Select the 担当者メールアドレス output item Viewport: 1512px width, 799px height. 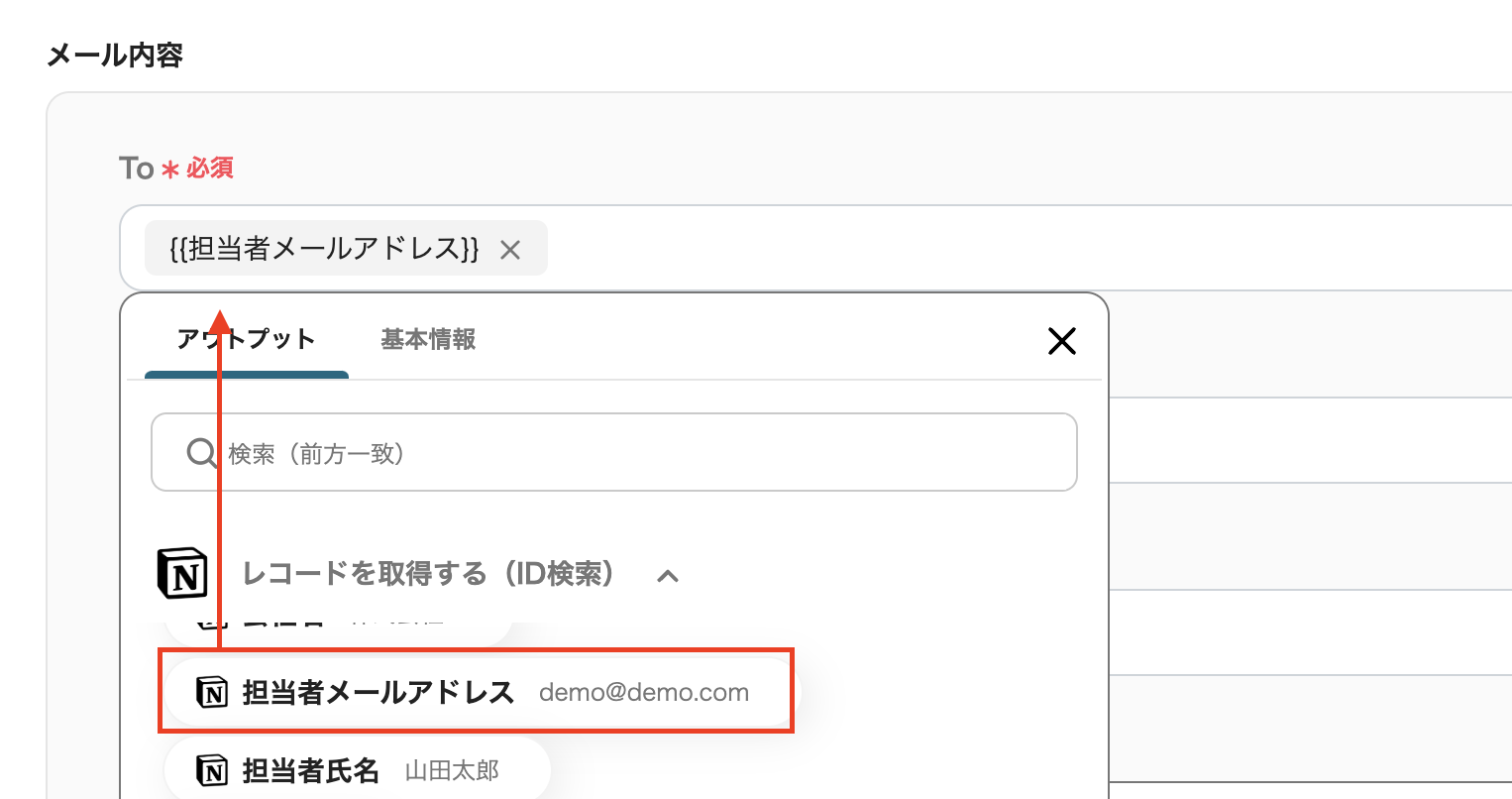(x=378, y=692)
